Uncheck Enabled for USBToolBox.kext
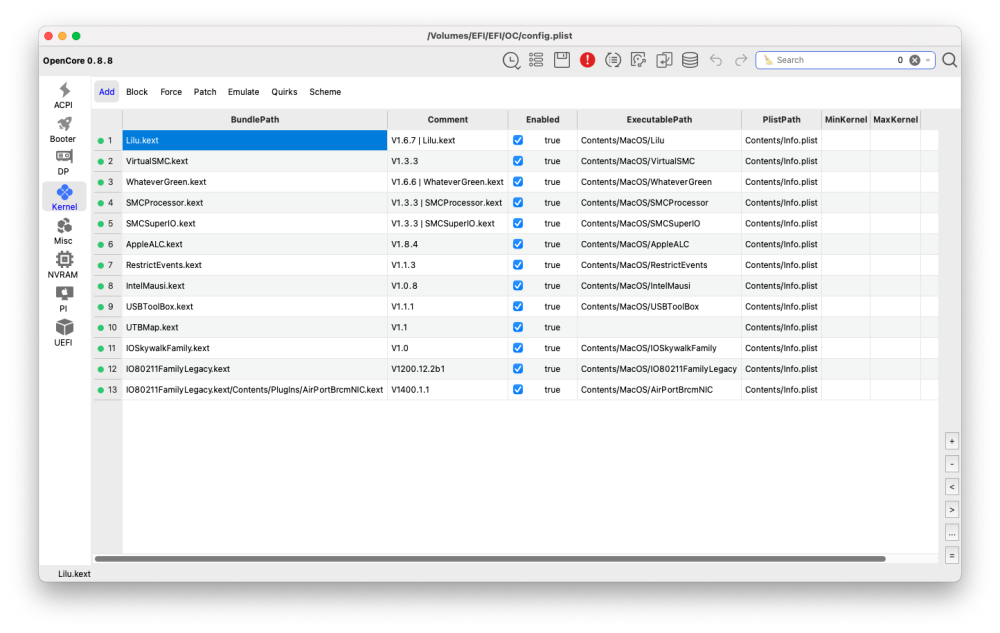1000x633 pixels. click(518, 307)
